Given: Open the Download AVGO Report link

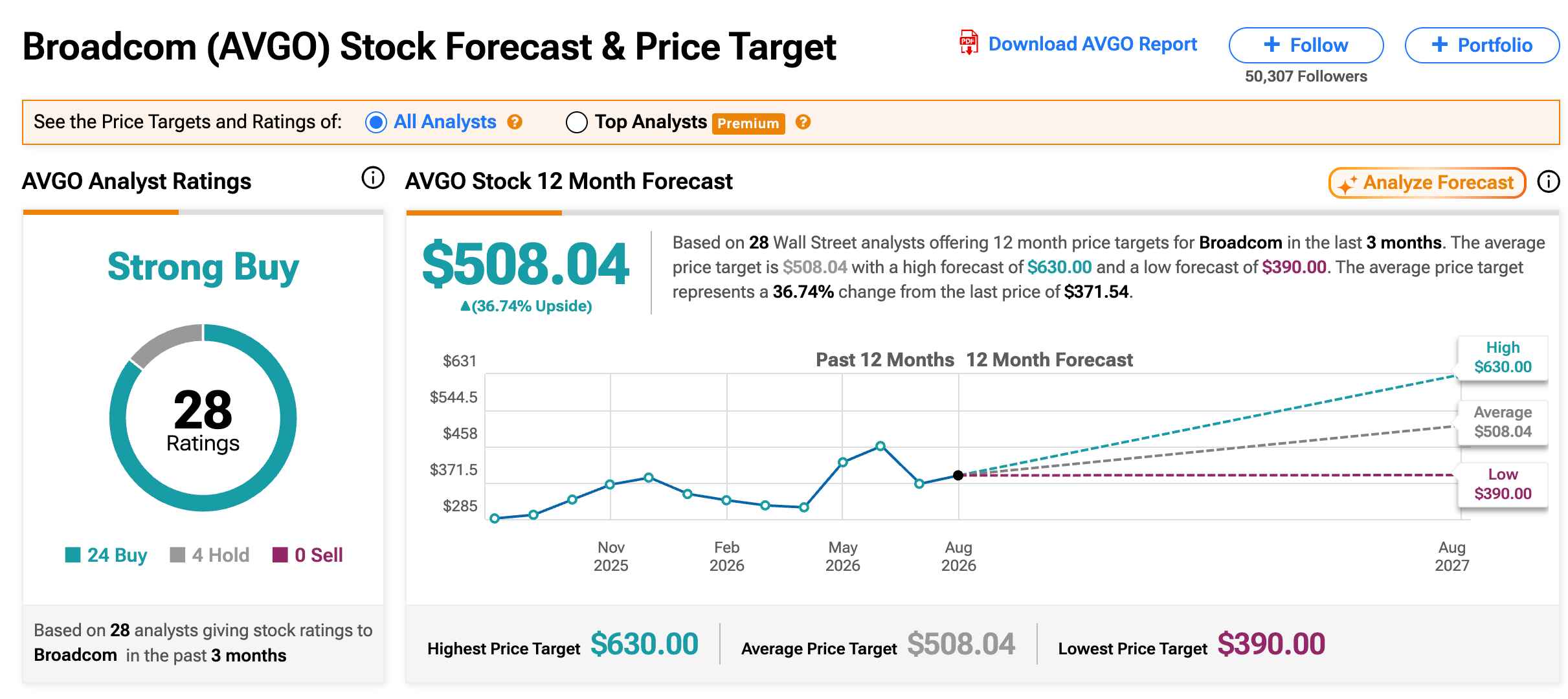Looking at the screenshot, I should click(x=1092, y=44).
